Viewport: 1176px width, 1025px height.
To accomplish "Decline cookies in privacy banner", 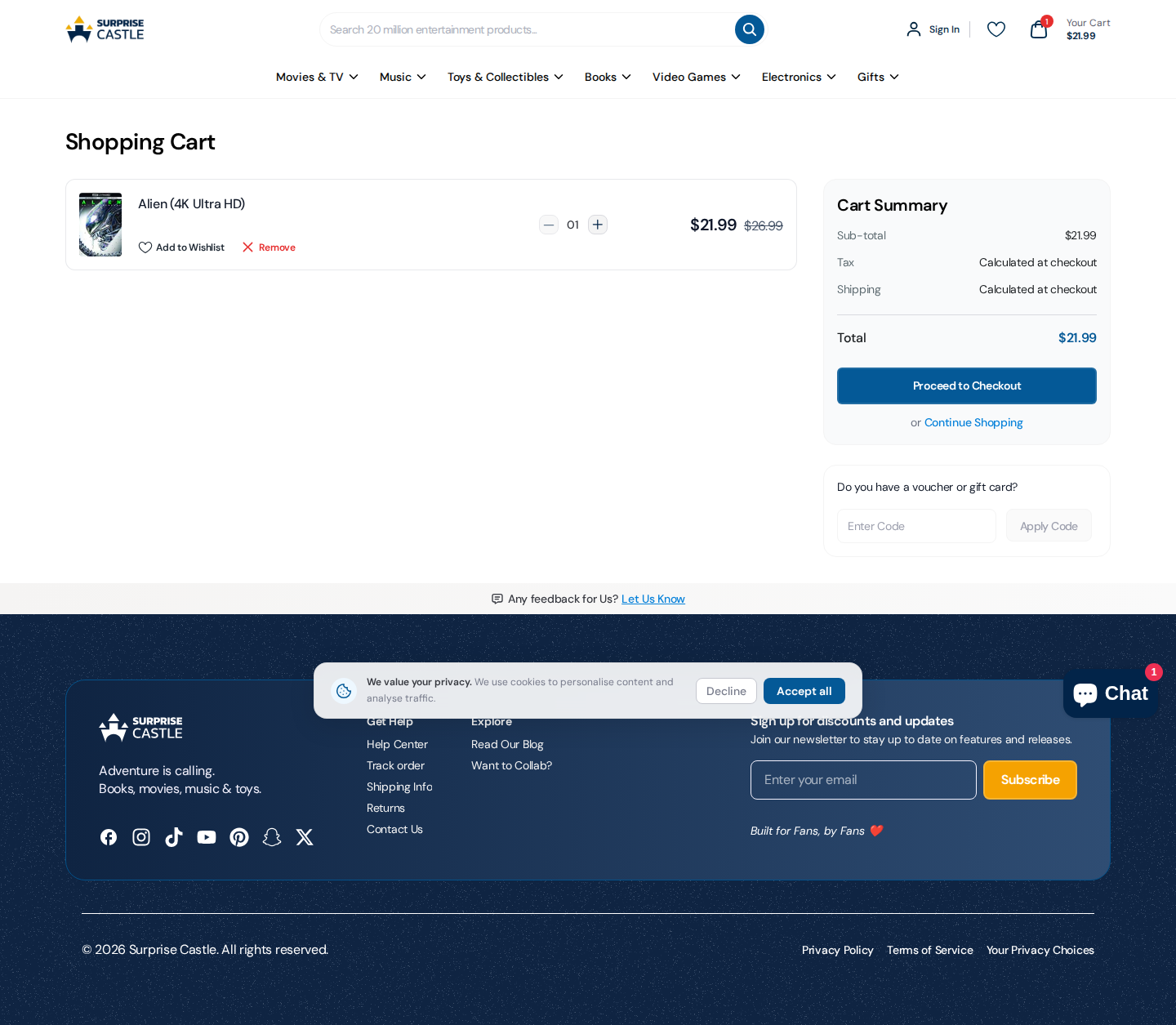I will click(726, 691).
